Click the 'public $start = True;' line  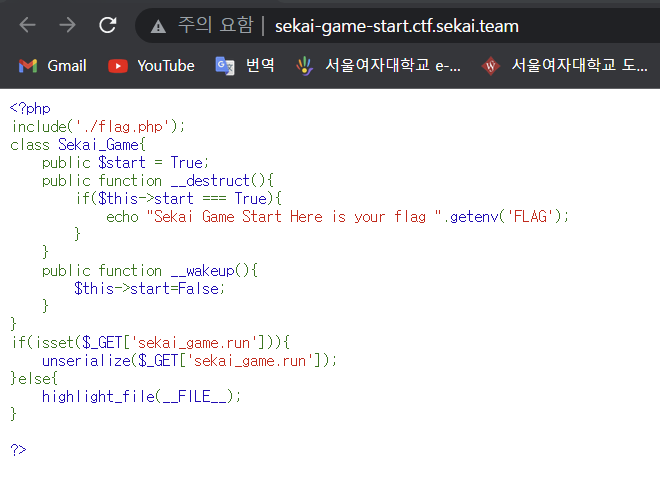point(125,162)
